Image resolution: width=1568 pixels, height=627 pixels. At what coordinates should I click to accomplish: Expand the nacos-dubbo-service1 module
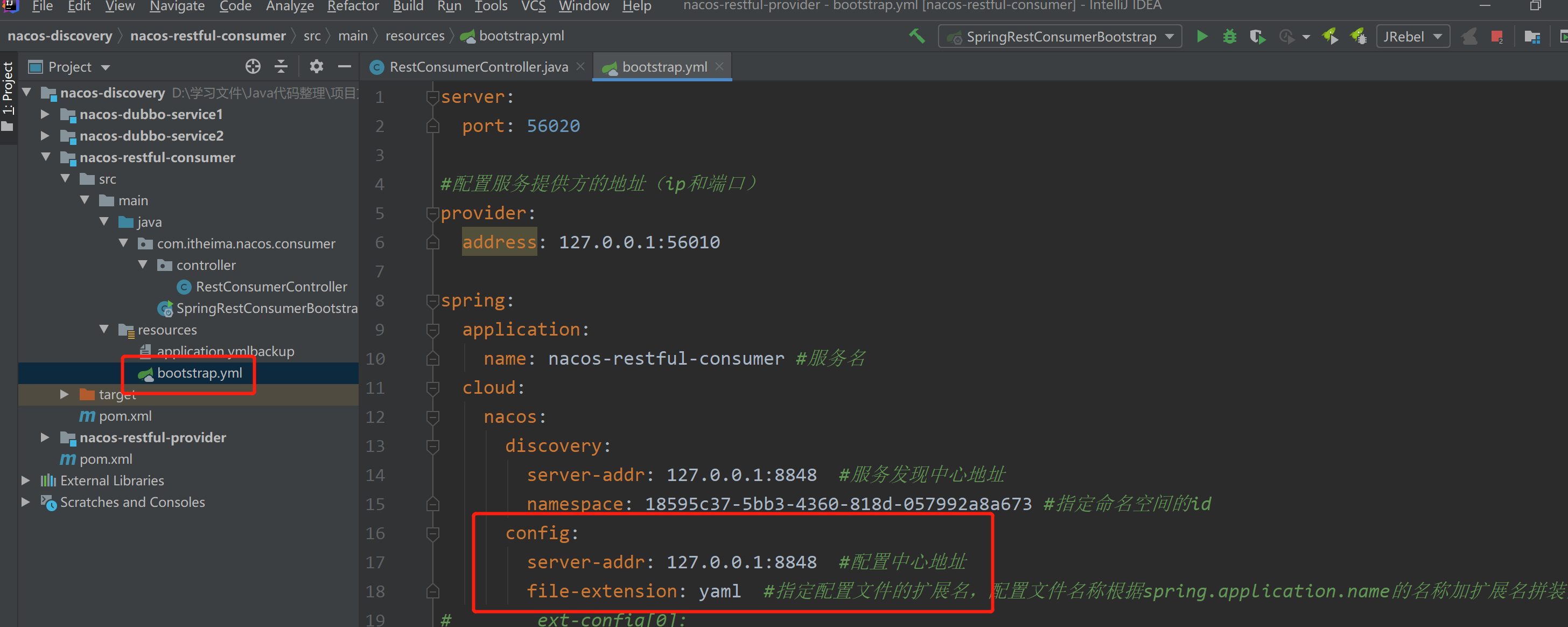click(x=45, y=114)
